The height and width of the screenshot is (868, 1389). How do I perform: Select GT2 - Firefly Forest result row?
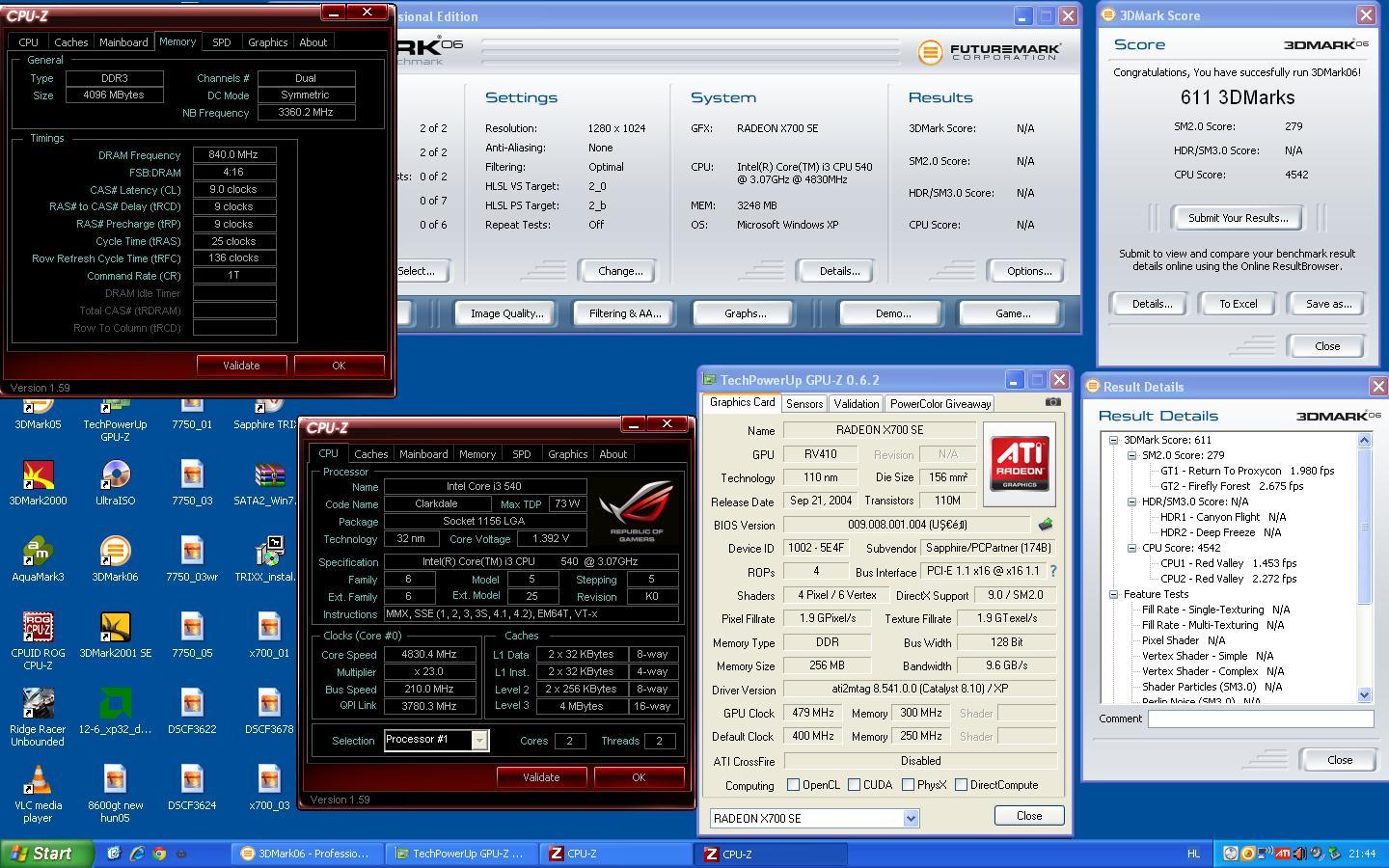point(1232,486)
